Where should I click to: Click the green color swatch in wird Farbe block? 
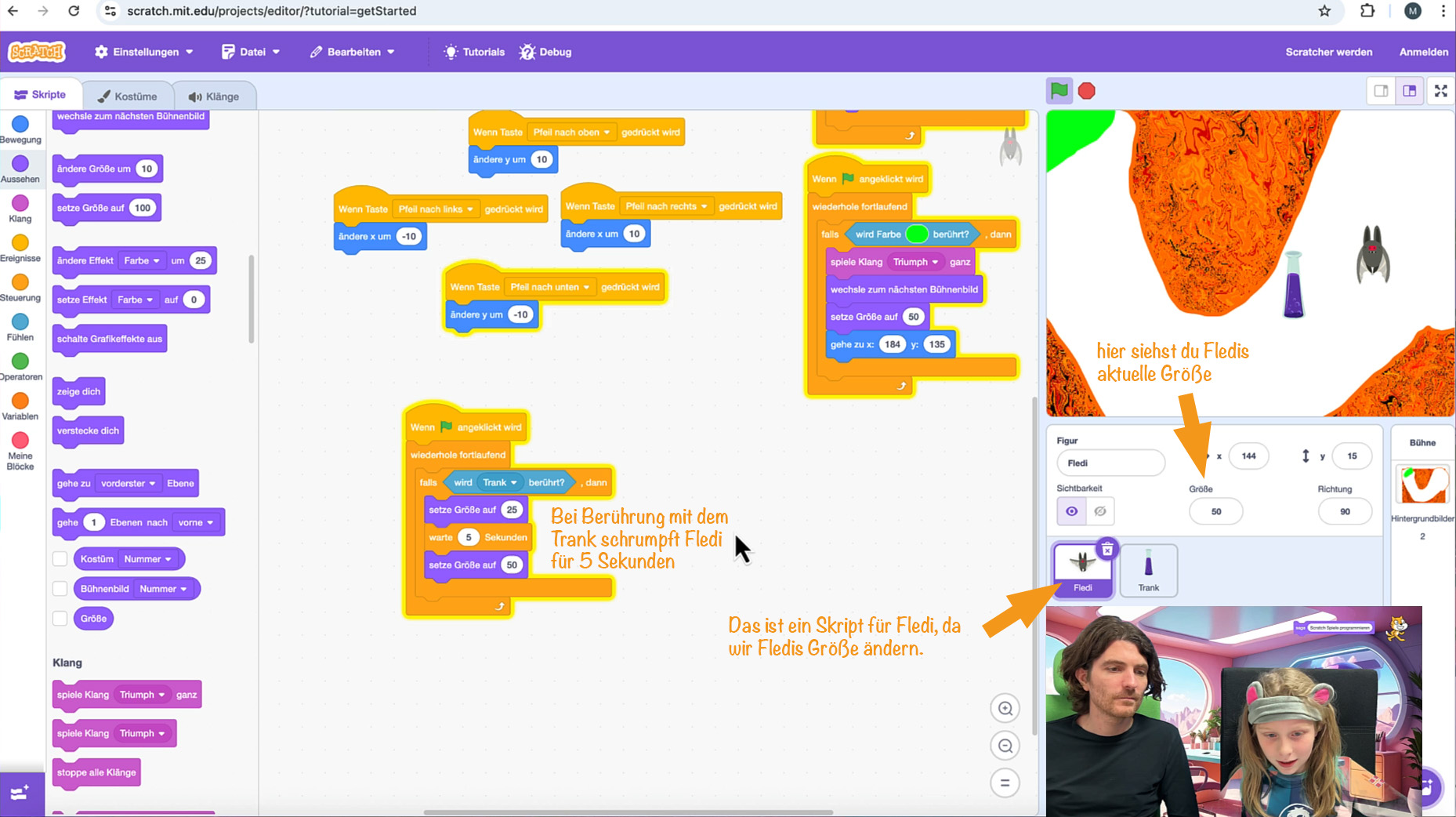point(916,234)
